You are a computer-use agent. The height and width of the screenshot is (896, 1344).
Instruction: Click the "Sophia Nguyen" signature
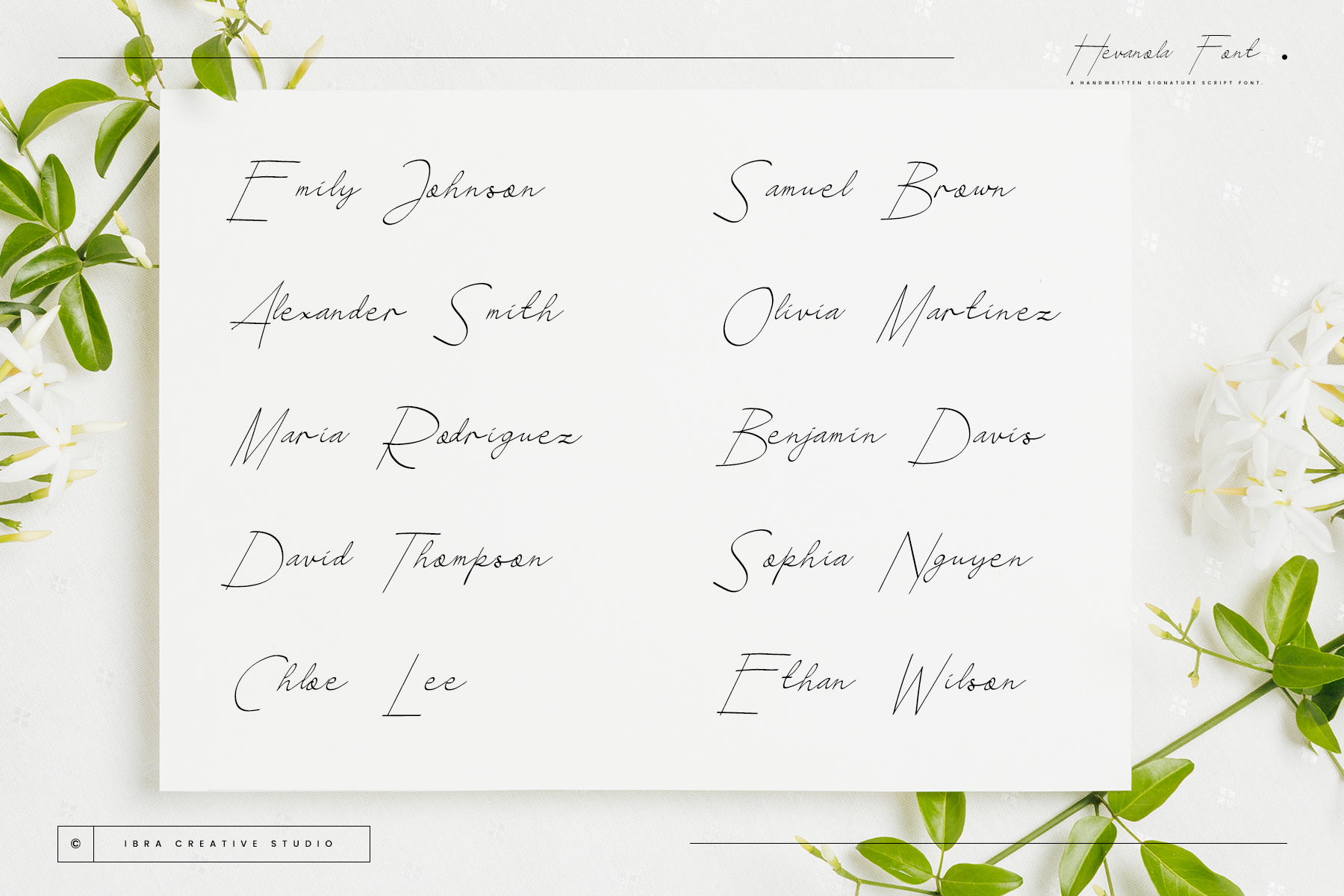[873, 561]
